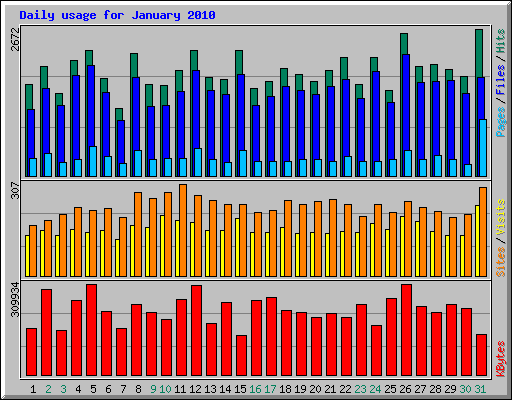Click the blue files bar for day 1
This screenshot has height=400, width=512.
[31, 134]
